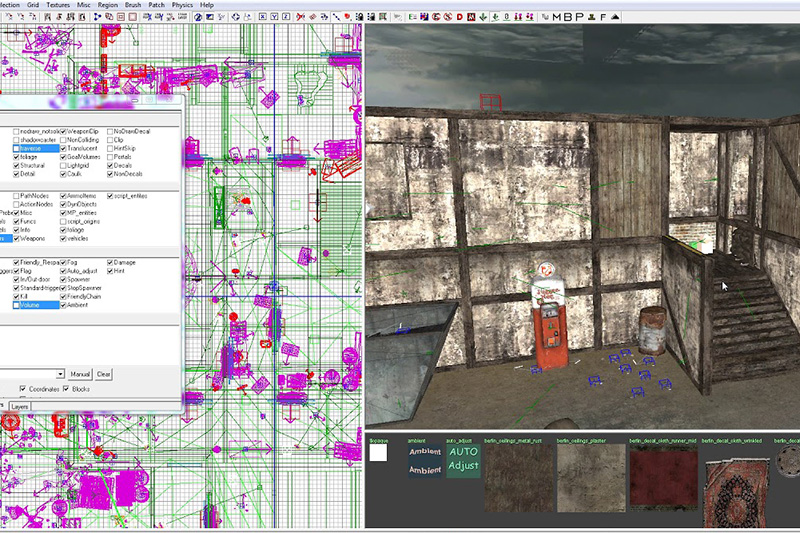Click the red shield toolbar icon

(347, 17)
